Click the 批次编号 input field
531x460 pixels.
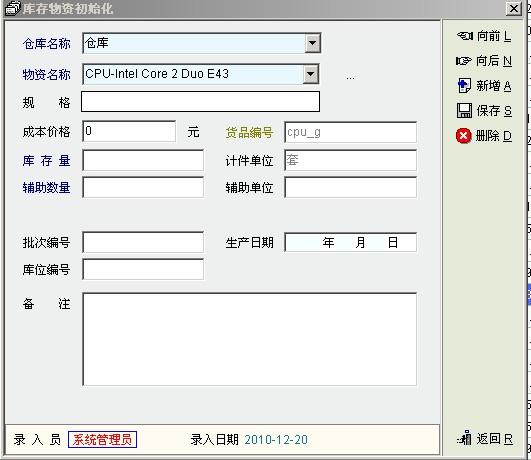[x=143, y=242]
